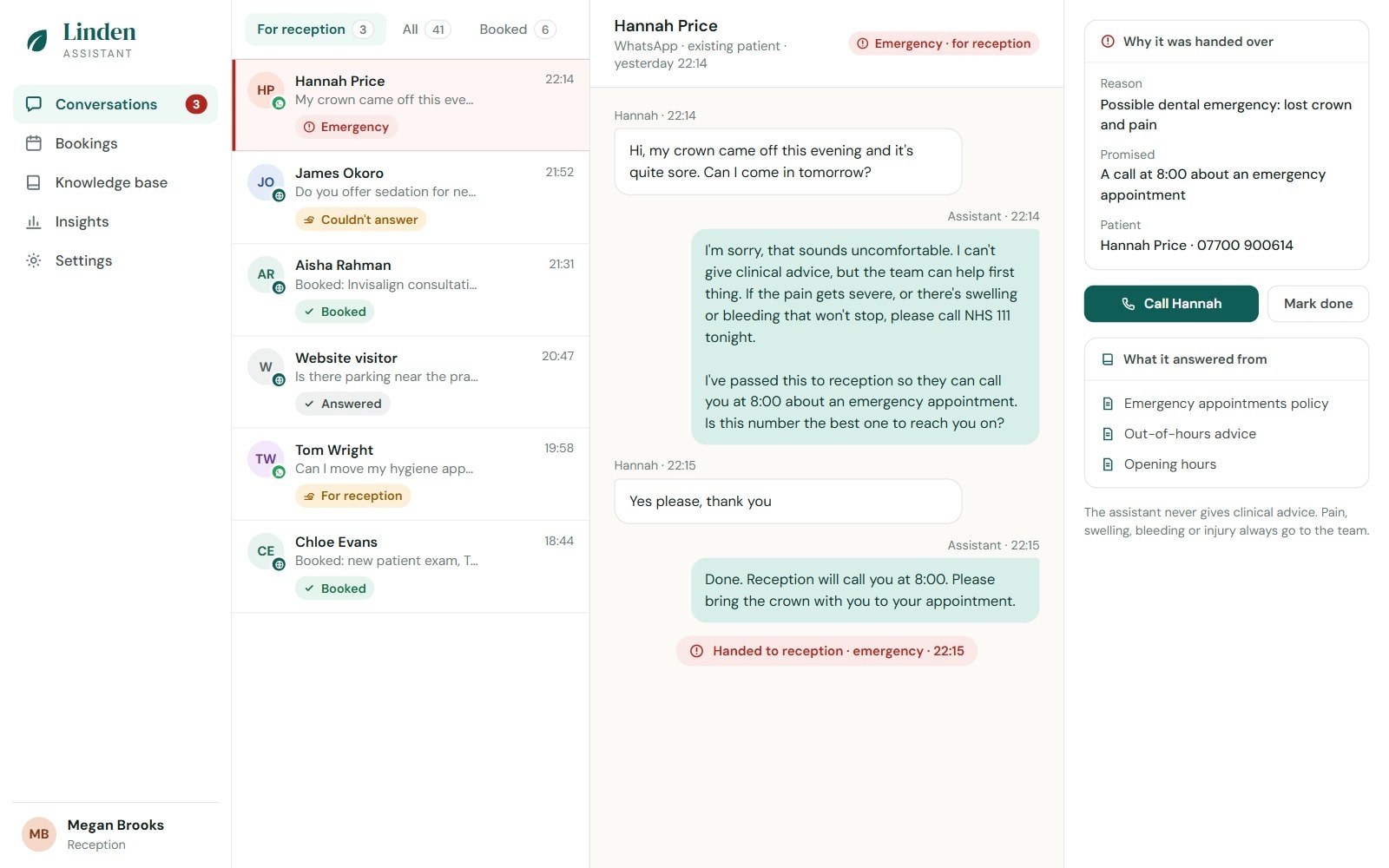Click the Booked tag on Chloe Evans

(334, 589)
